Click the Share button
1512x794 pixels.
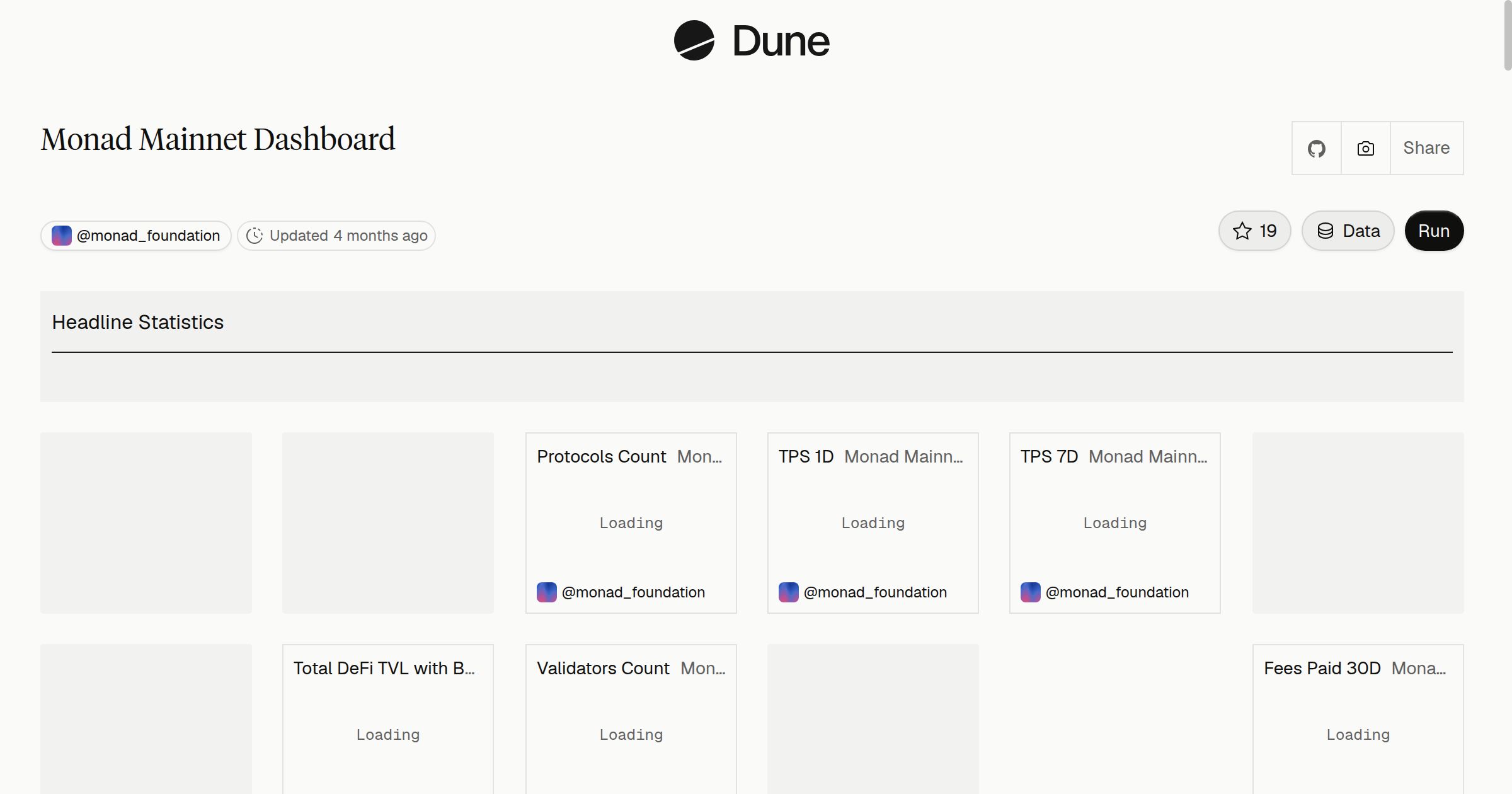(x=1426, y=148)
